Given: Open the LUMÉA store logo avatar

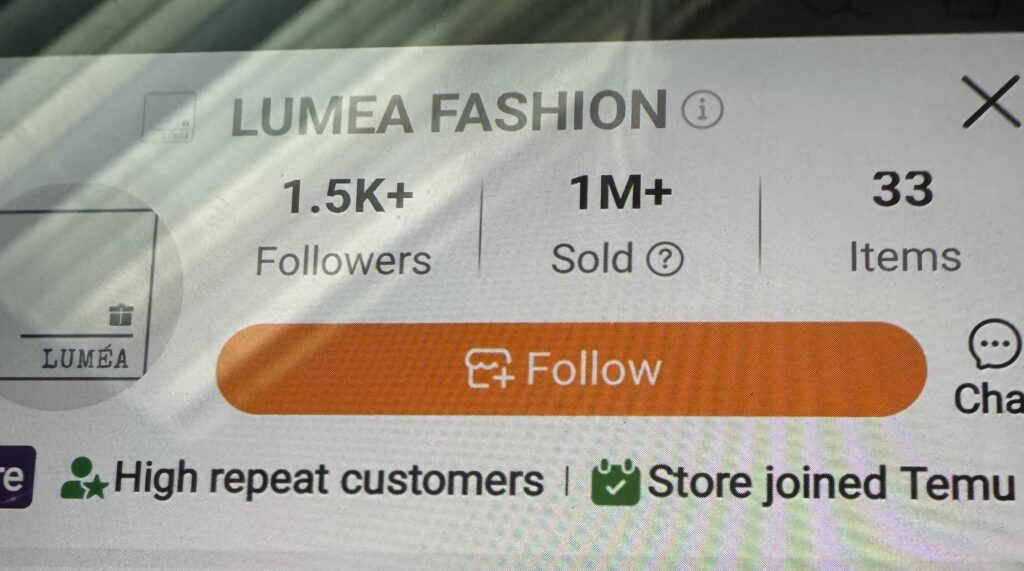Looking at the screenshot, I should point(82,297).
